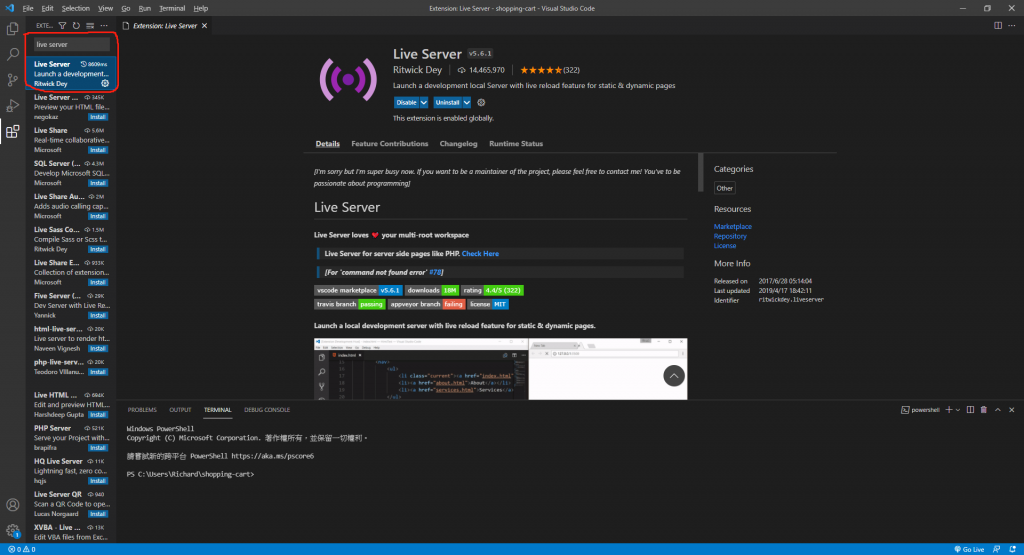
Task: Click errors and warnings indicator in status bar
Action: pyautogui.click(x=22, y=549)
